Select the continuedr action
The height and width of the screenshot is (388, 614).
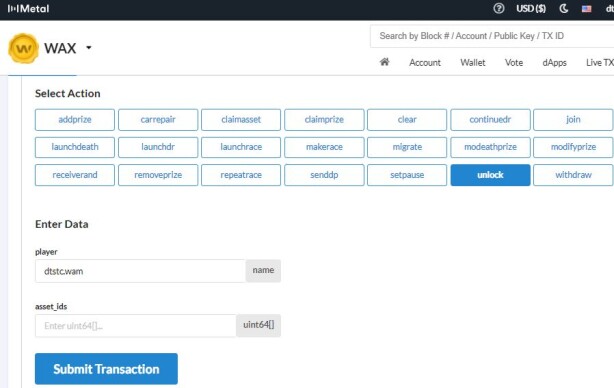pyautogui.click(x=490, y=119)
